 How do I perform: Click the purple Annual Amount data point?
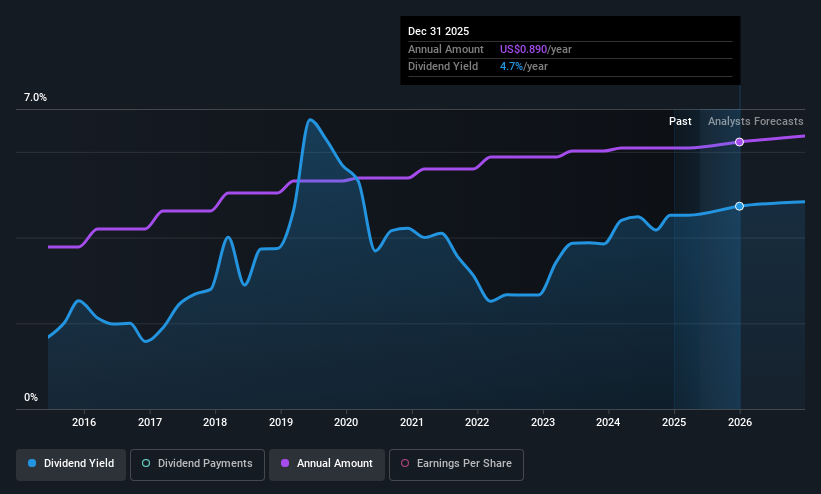(739, 142)
